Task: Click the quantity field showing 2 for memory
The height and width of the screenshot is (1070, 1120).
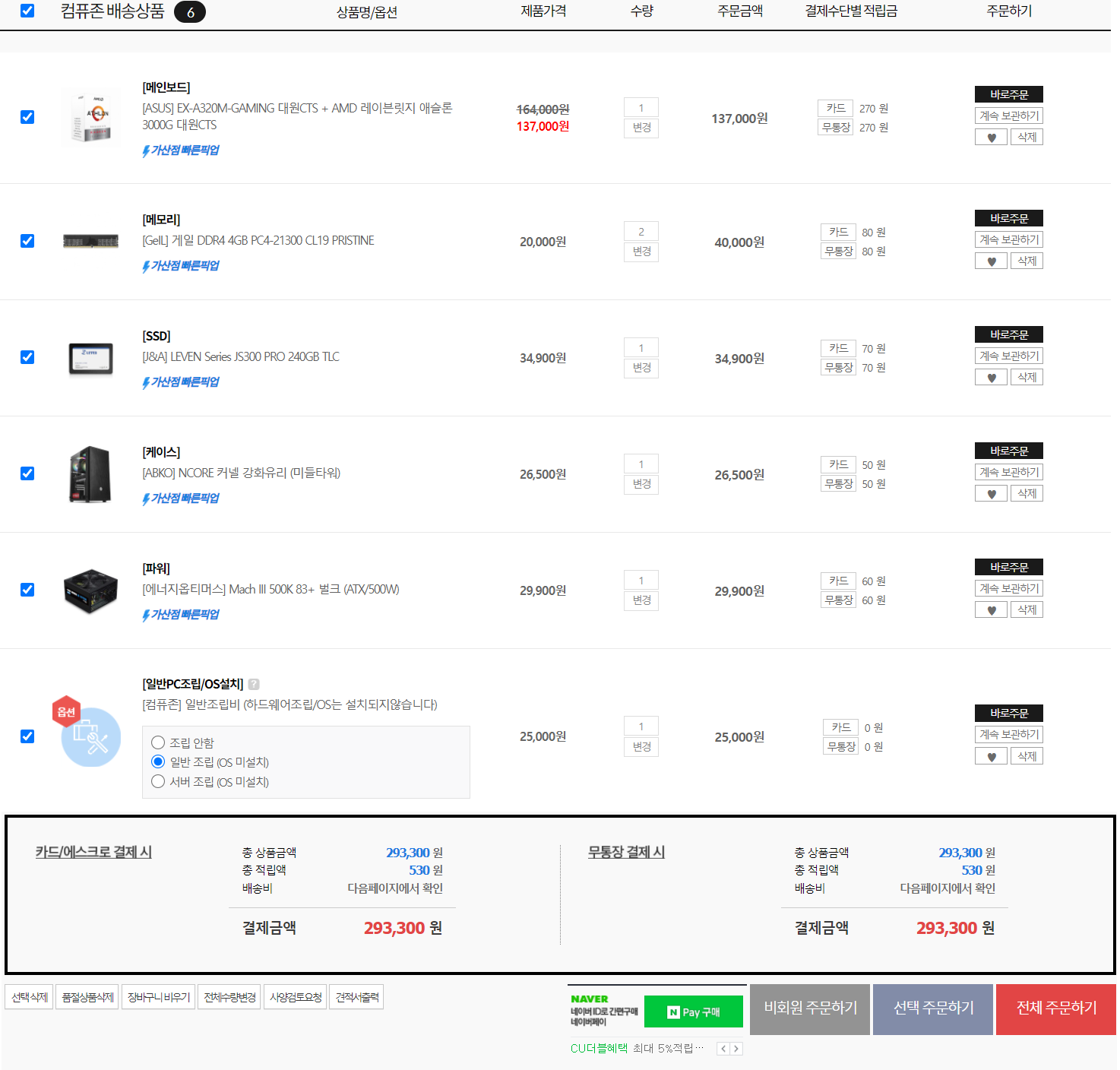Action: 641,232
